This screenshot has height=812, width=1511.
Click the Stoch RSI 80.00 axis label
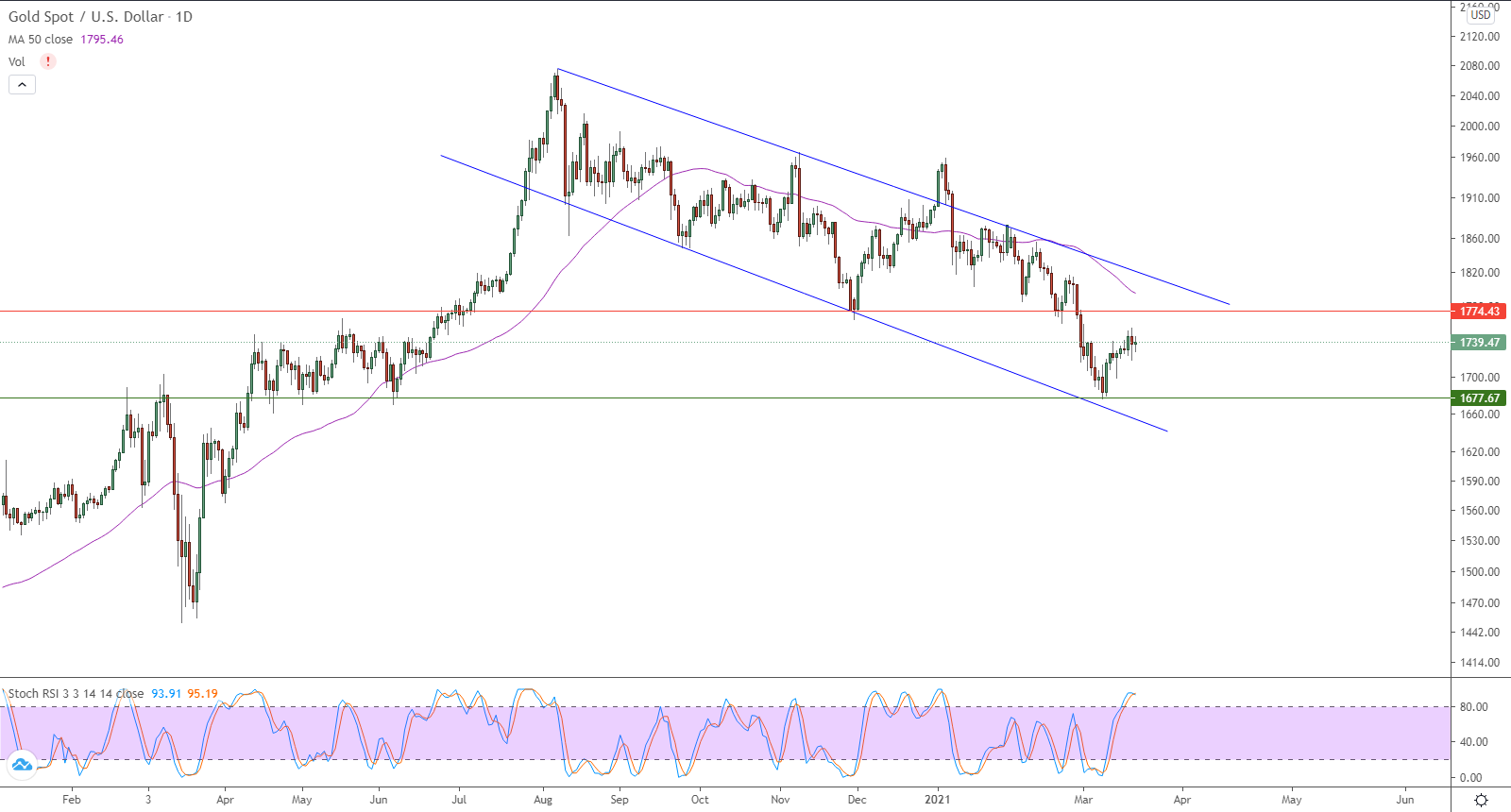tap(1473, 707)
